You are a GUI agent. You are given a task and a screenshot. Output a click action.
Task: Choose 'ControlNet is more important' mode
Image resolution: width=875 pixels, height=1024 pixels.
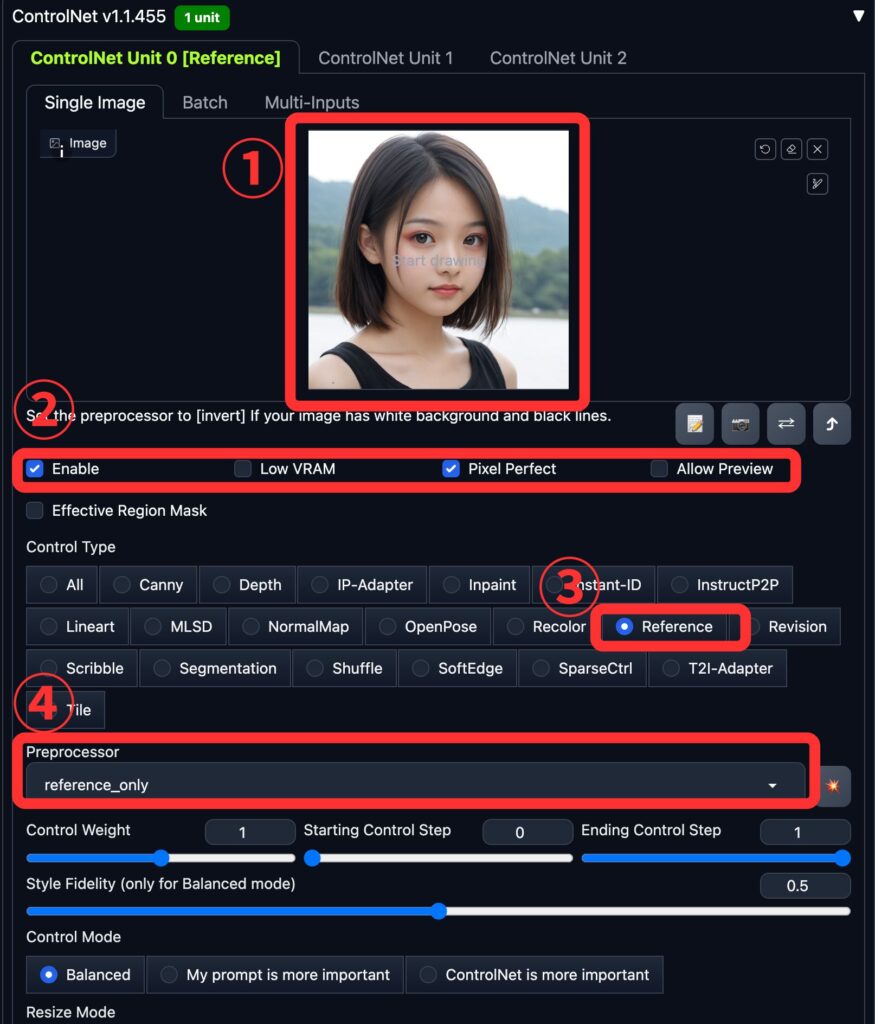[x=534, y=975]
